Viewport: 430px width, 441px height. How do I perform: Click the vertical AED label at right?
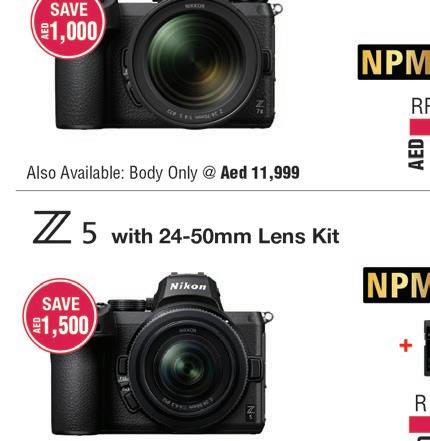416,154
